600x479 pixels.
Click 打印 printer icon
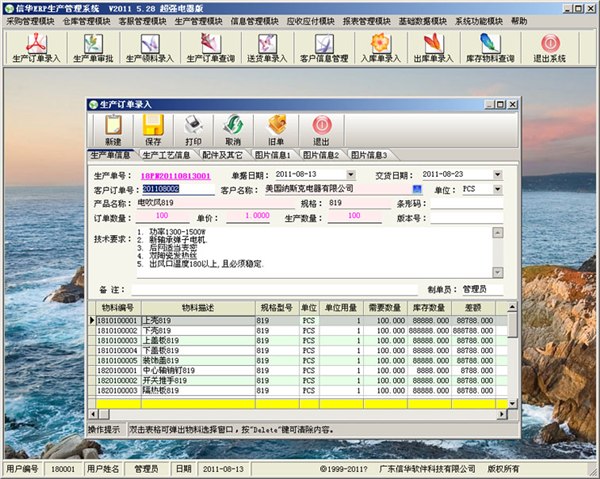coord(194,130)
